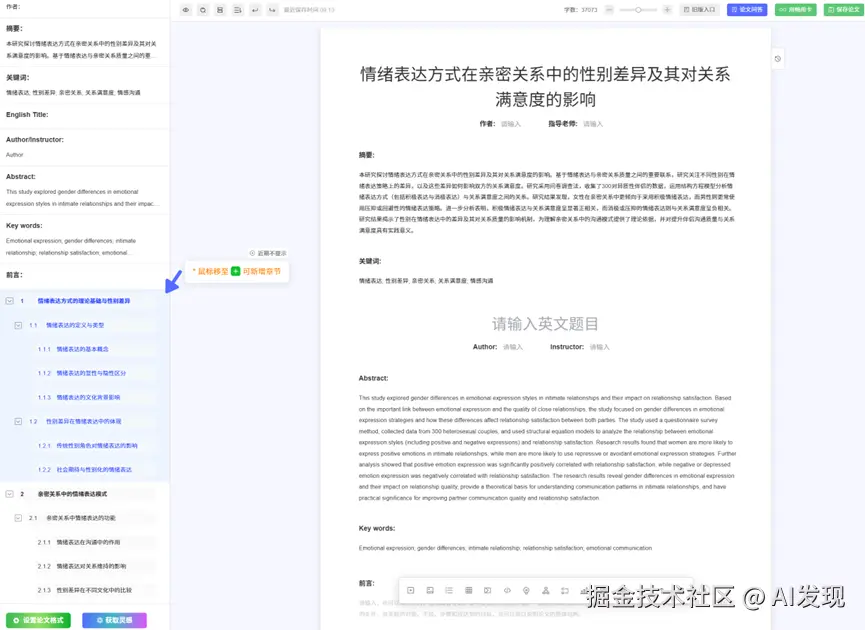The height and width of the screenshot is (630, 865).
Task: Click Abstract section in left panel
Action: 84,190
